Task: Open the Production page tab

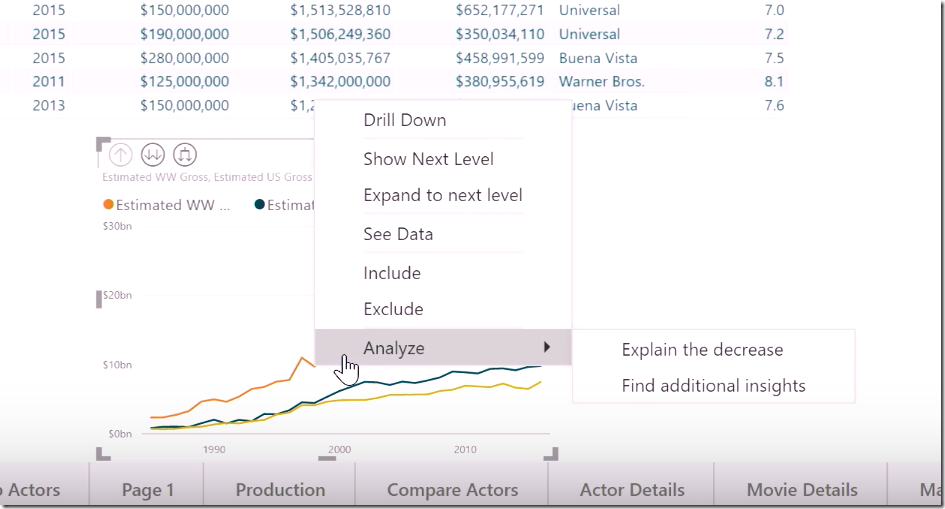Action: 280,490
